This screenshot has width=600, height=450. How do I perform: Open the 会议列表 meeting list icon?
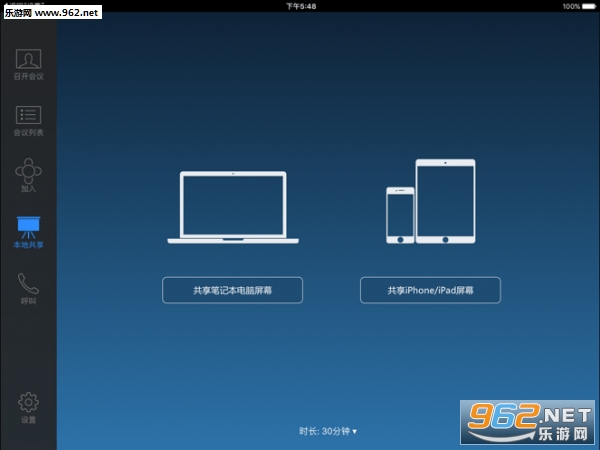(28, 115)
